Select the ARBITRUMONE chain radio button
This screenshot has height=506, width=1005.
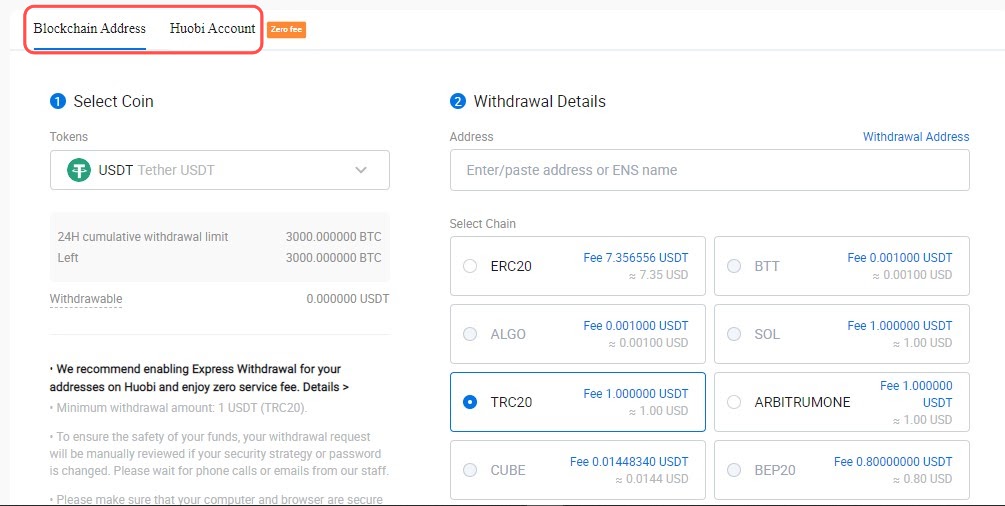click(734, 402)
